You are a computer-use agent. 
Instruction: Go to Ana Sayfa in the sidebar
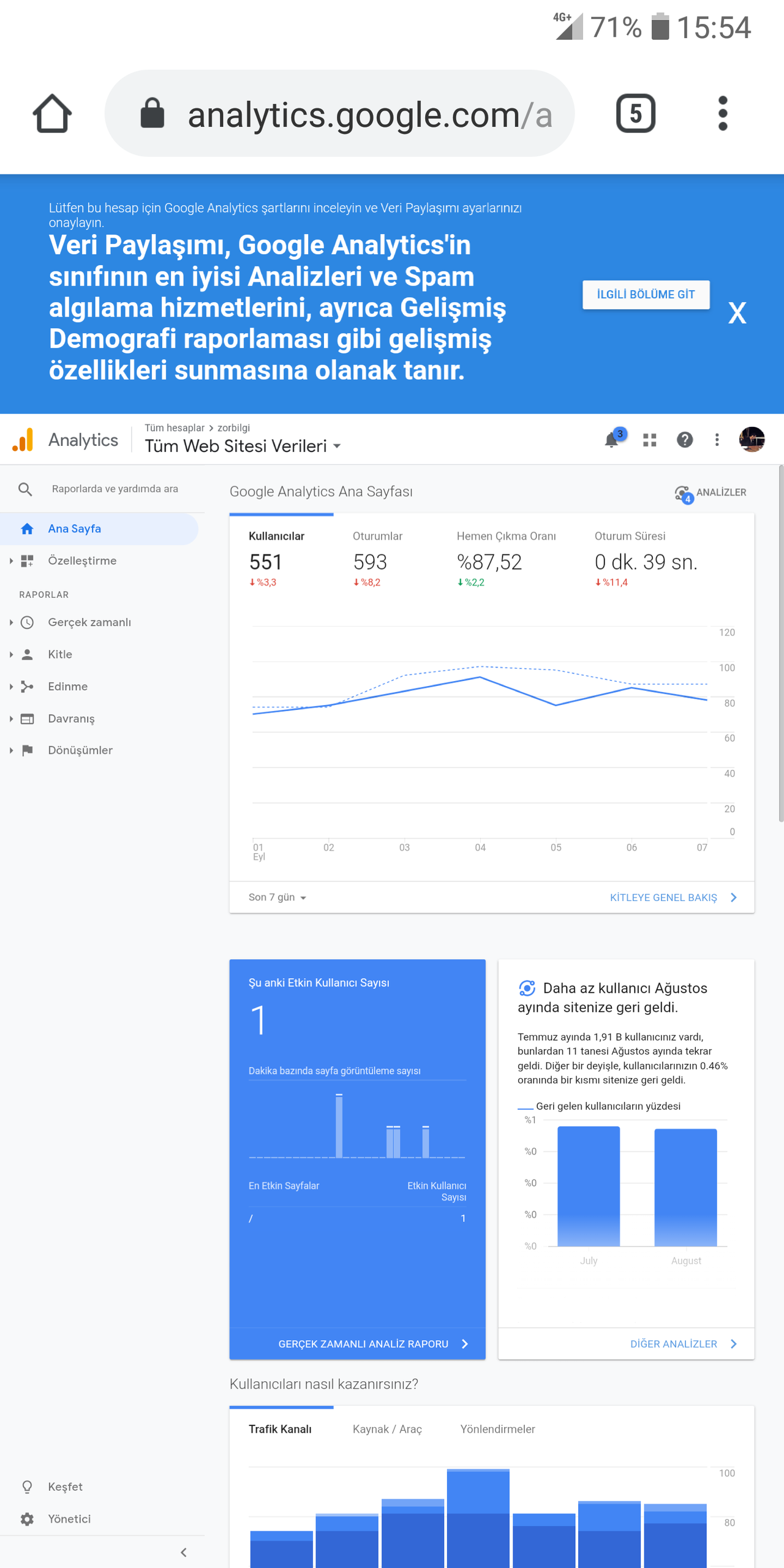99,529
